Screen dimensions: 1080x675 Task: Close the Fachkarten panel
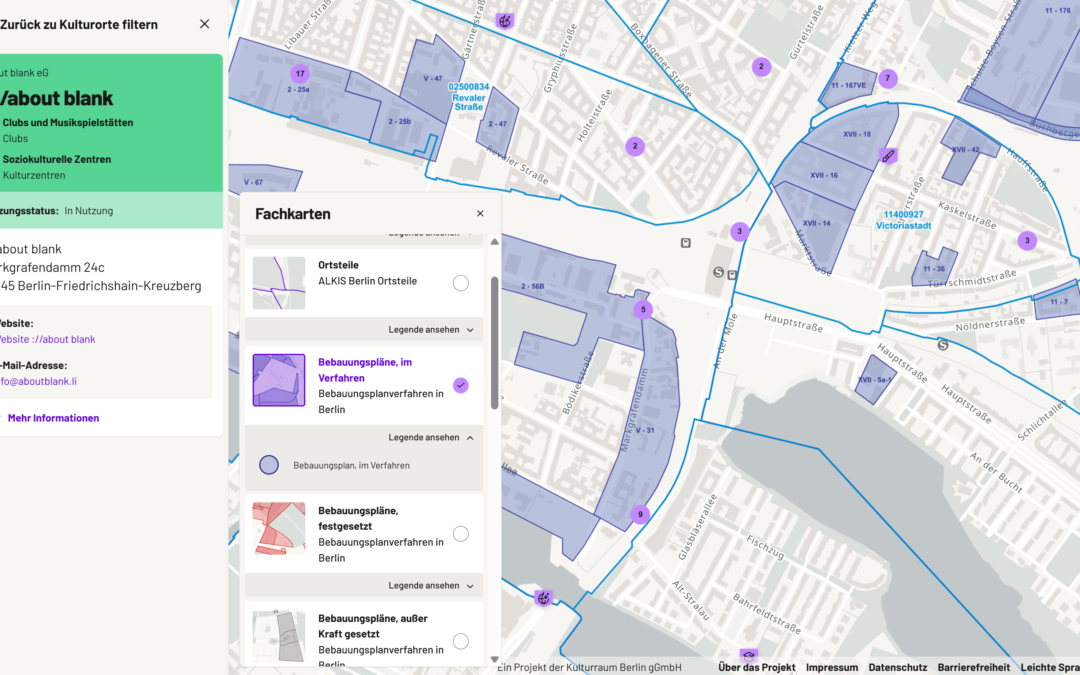click(x=480, y=214)
